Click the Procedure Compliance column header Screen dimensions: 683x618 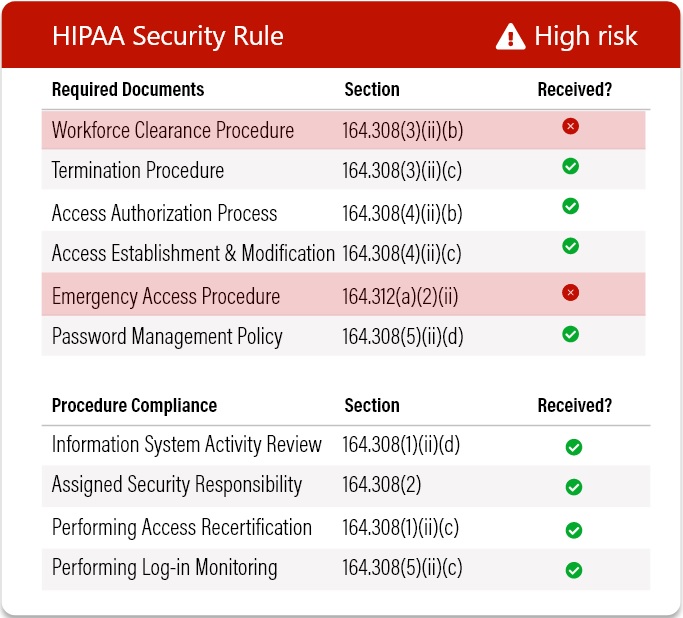click(x=134, y=405)
